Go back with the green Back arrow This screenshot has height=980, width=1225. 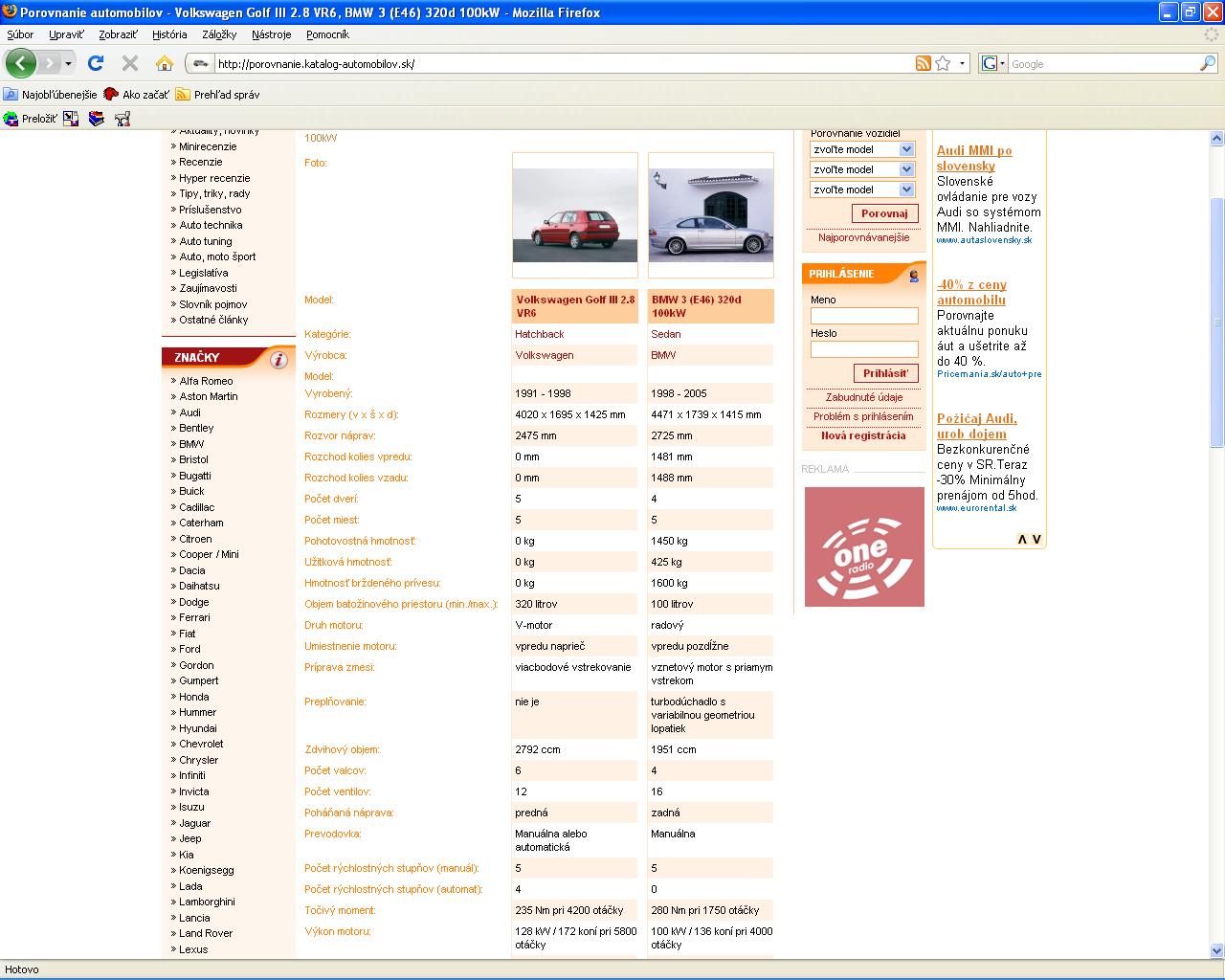tap(20, 63)
